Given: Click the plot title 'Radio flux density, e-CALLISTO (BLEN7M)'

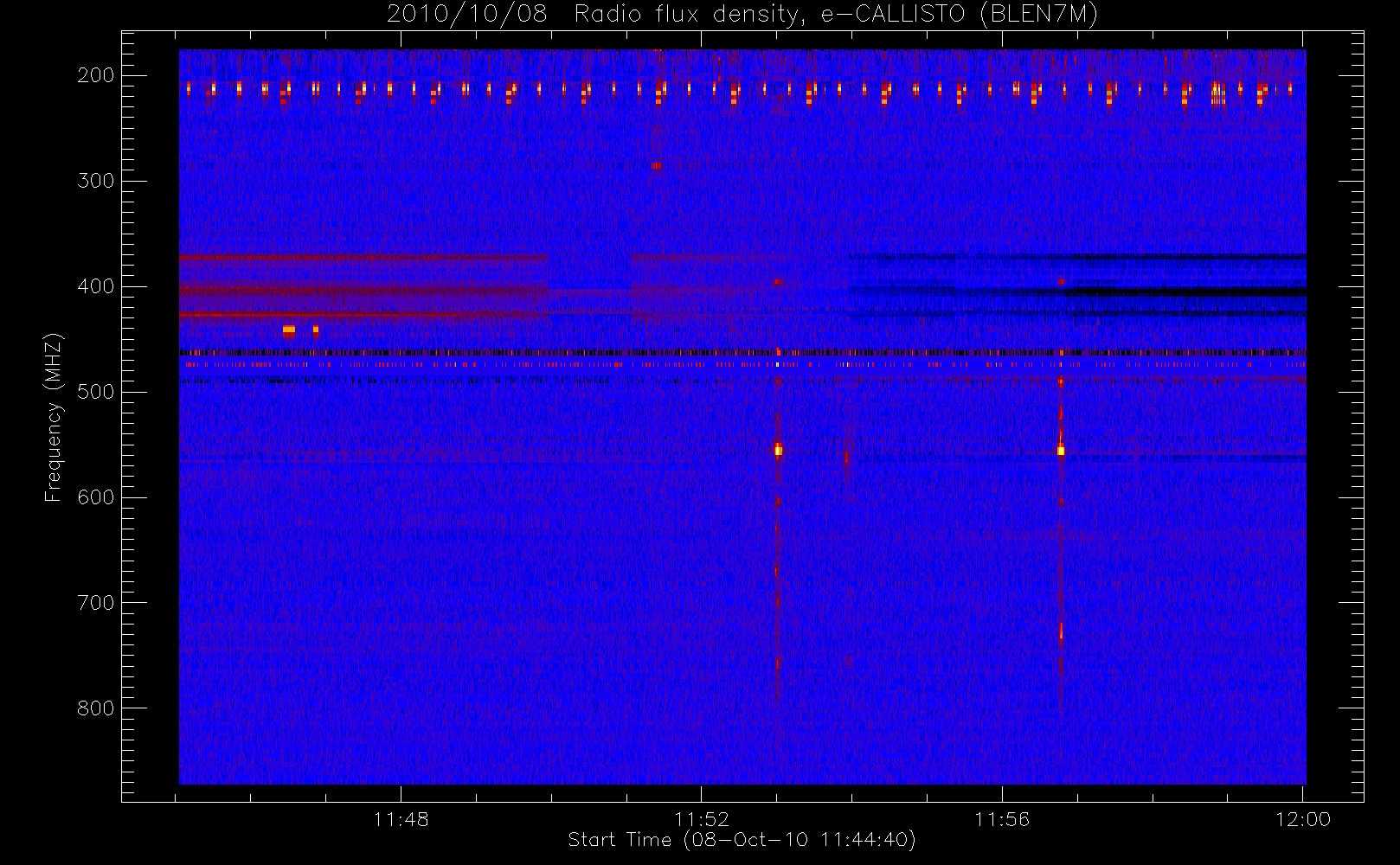Looking at the screenshot, I should [x=836, y=15].
